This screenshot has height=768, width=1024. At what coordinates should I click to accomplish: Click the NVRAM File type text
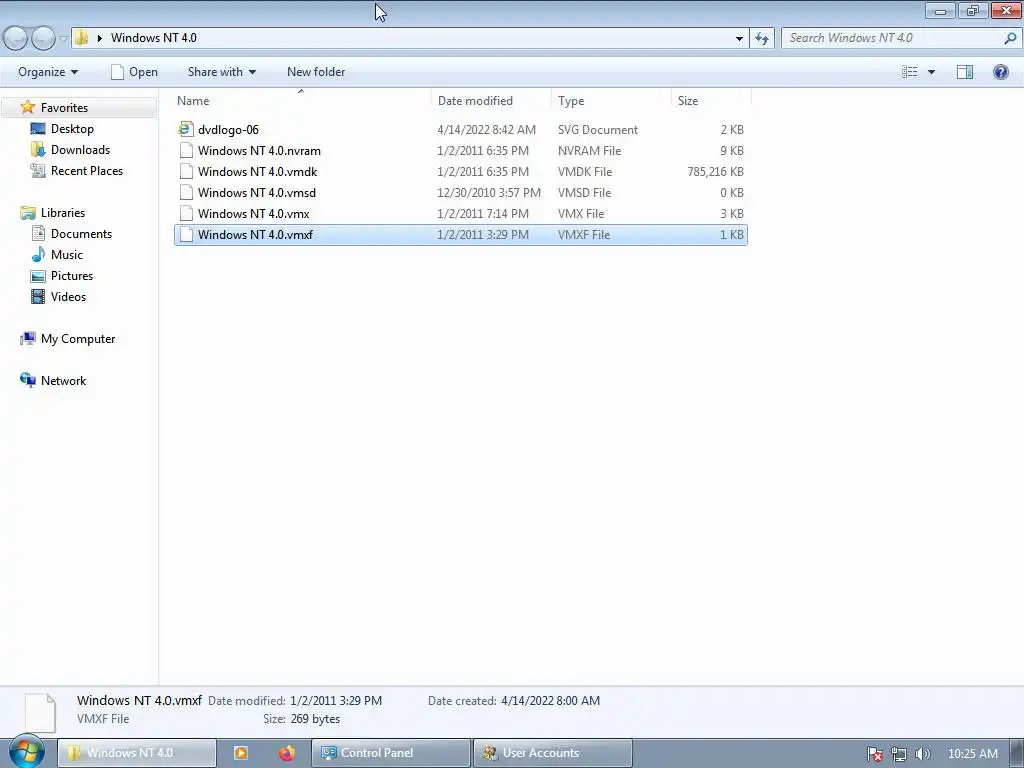(589, 150)
